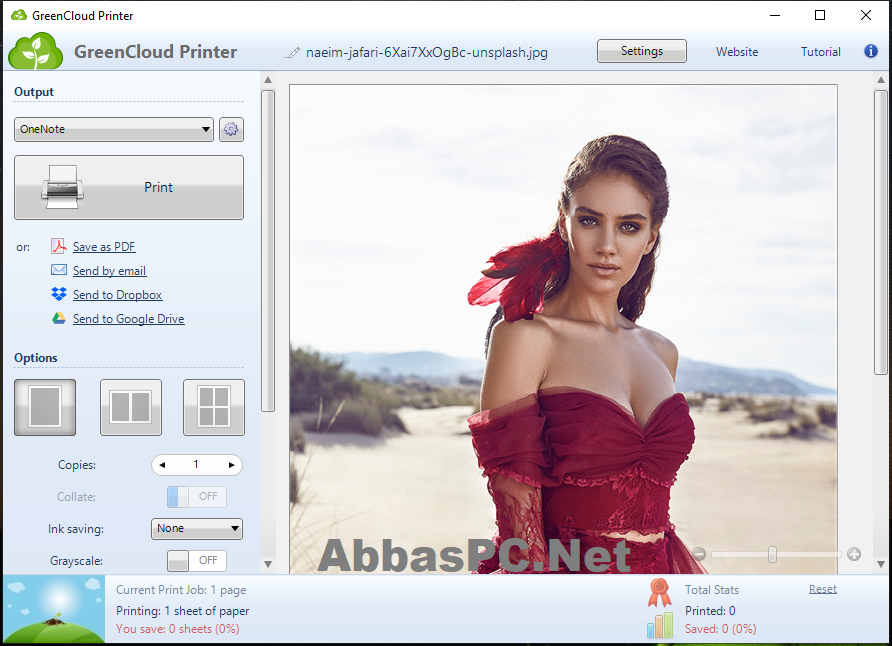
Task: Click the filename naeim-jafari-6Xai7XxOgBc-unsplash.jpg
Action: (427, 52)
